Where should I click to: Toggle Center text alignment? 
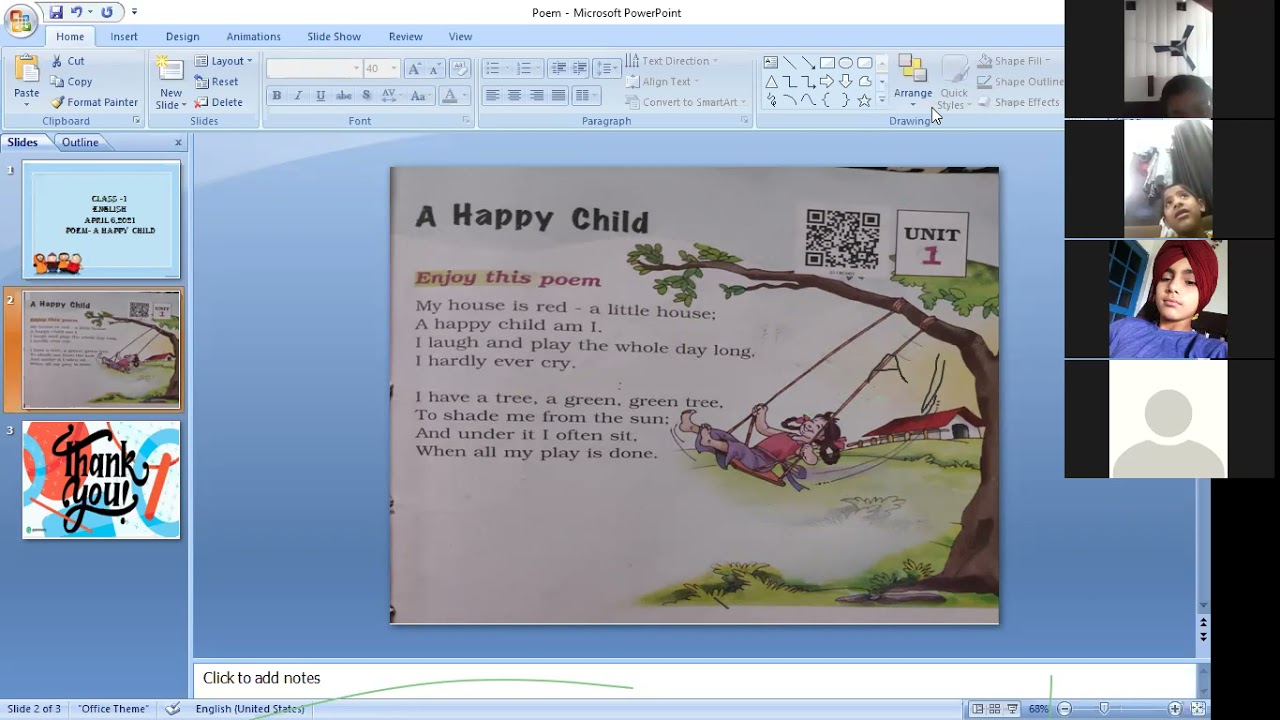(x=514, y=96)
